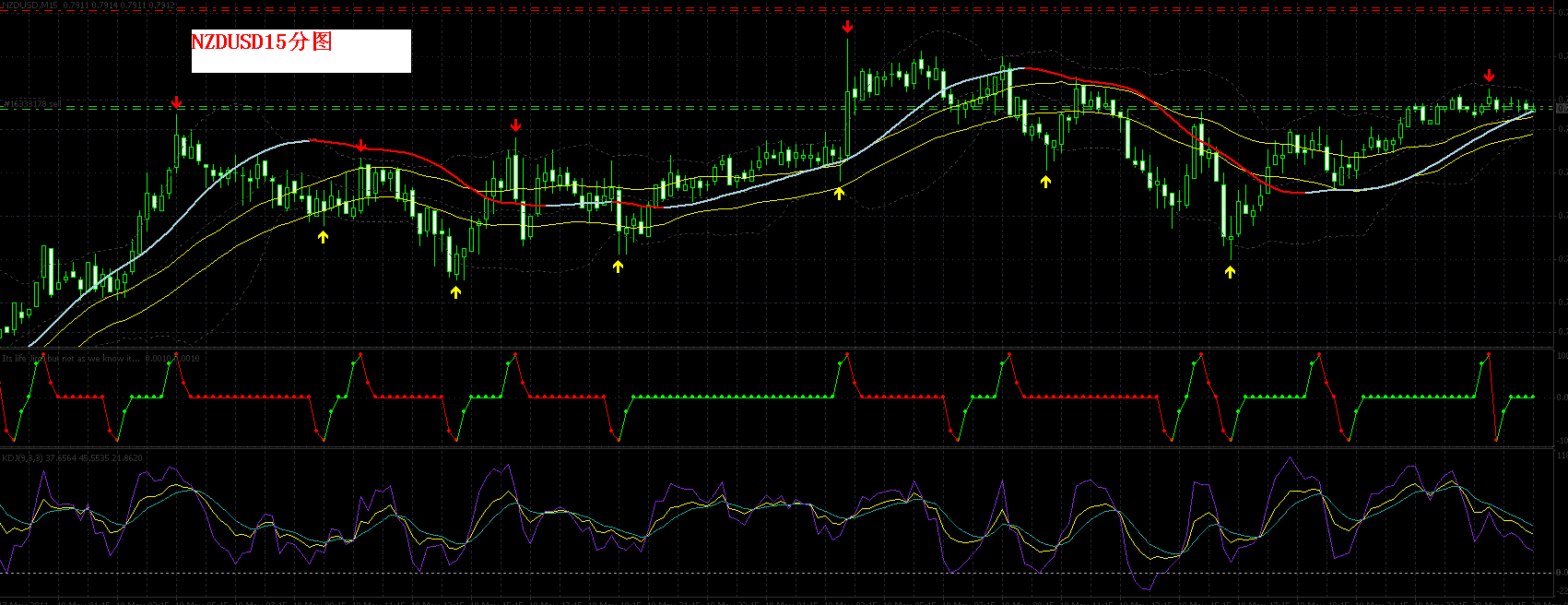Click the #16333178 sell order label
Image resolution: width=1568 pixels, height=605 pixels.
coord(31,103)
